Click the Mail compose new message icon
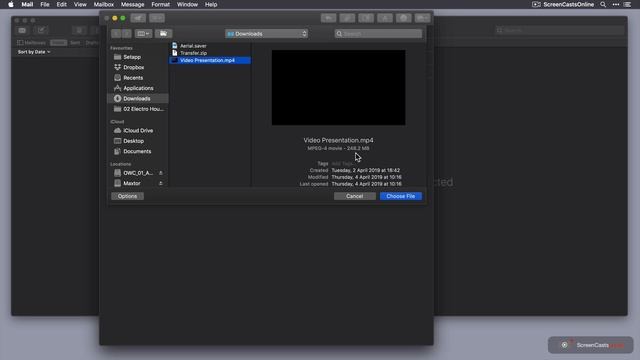Screen dimensions: 640x360 point(41,30)
